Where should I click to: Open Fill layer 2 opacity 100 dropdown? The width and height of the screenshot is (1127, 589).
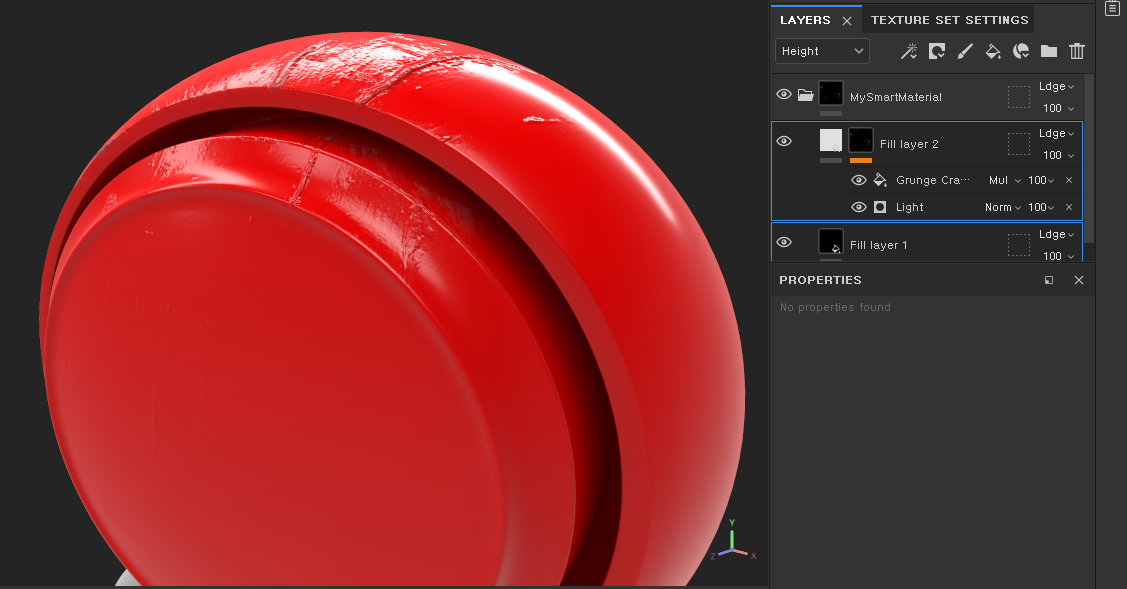pyautogui.click(x=1059, y=155)
